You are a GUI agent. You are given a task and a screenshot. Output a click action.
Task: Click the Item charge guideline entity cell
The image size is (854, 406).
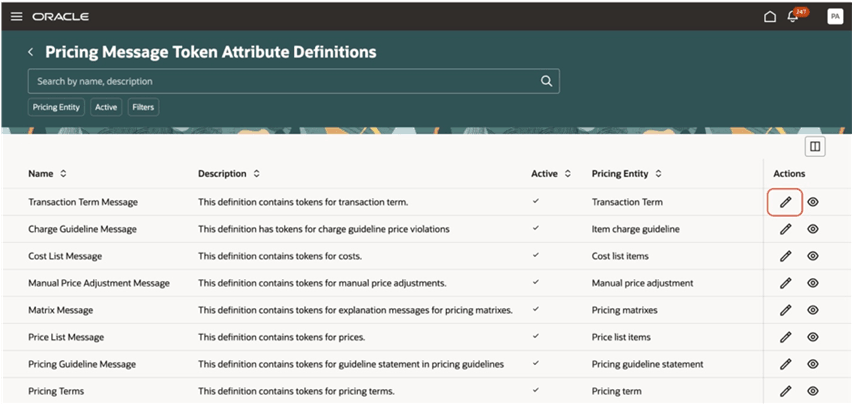pos(636,229)
